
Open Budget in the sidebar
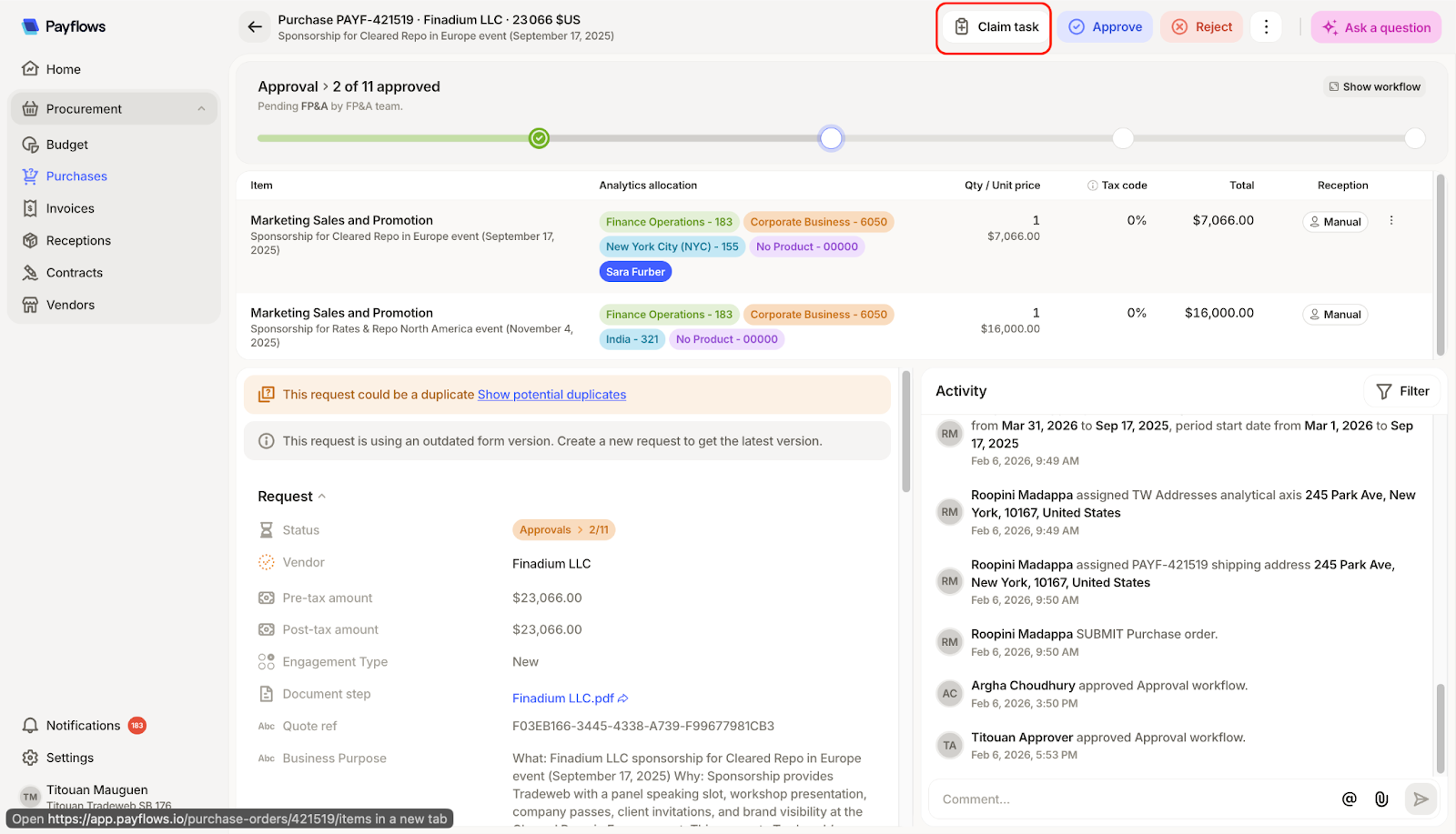coord(67,145)
